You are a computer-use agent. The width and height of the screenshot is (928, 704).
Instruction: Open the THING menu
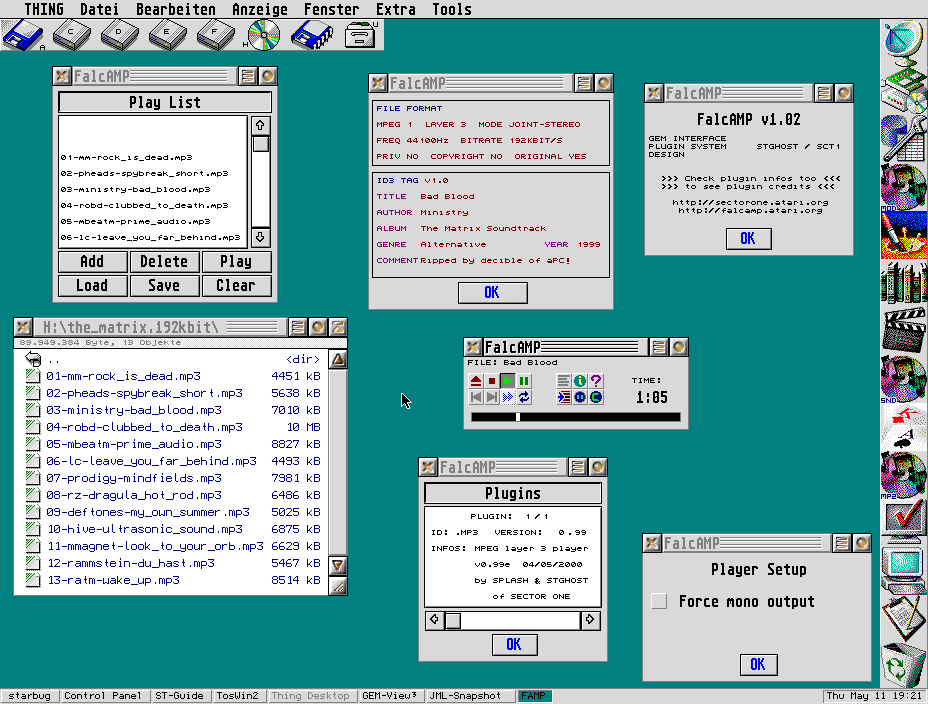tap(44, 9)
